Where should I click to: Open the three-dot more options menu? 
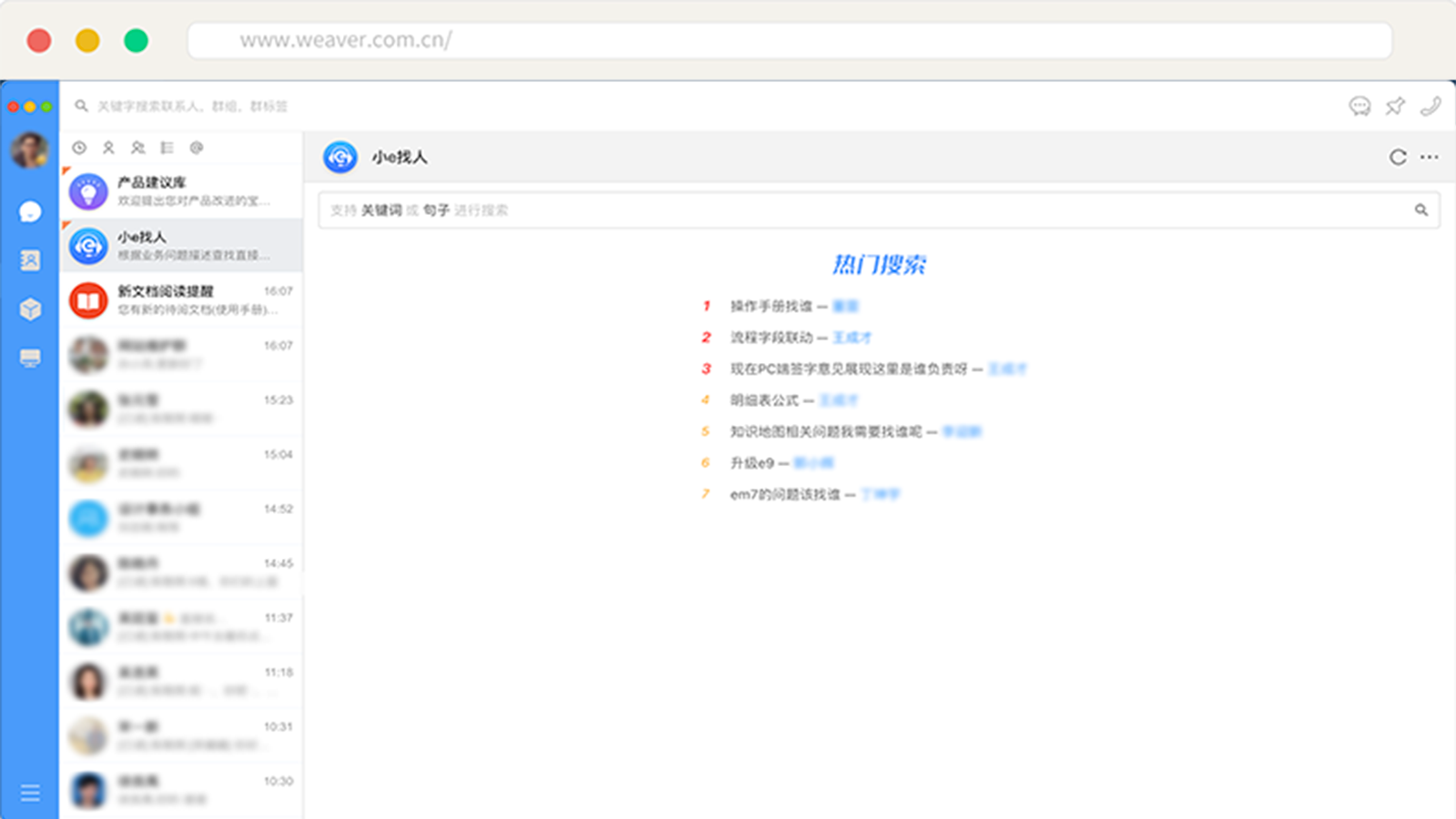tap(1430, 157)
